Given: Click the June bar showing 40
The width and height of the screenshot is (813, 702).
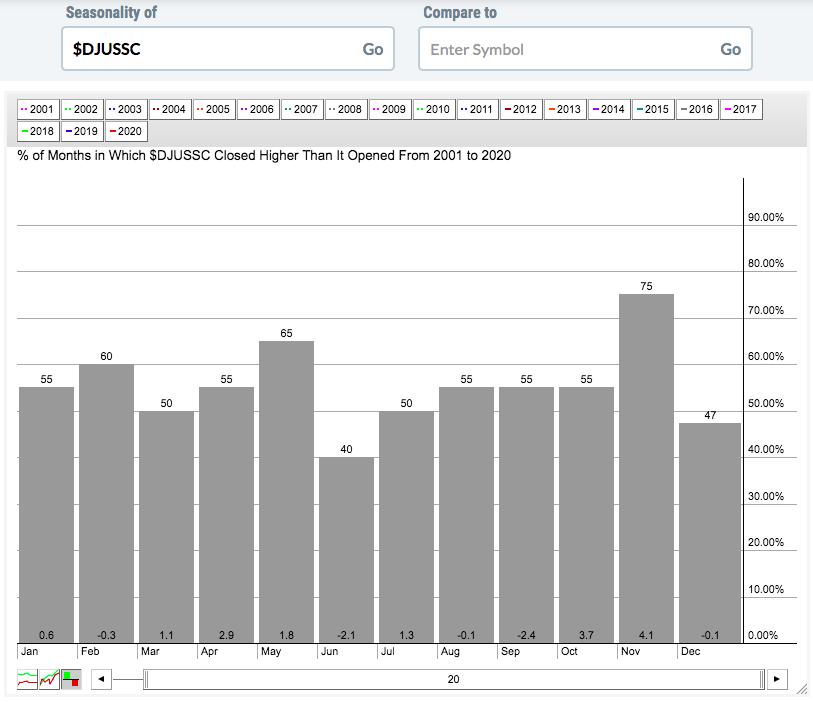Looking at the screenshot, I should click(346, 550).
